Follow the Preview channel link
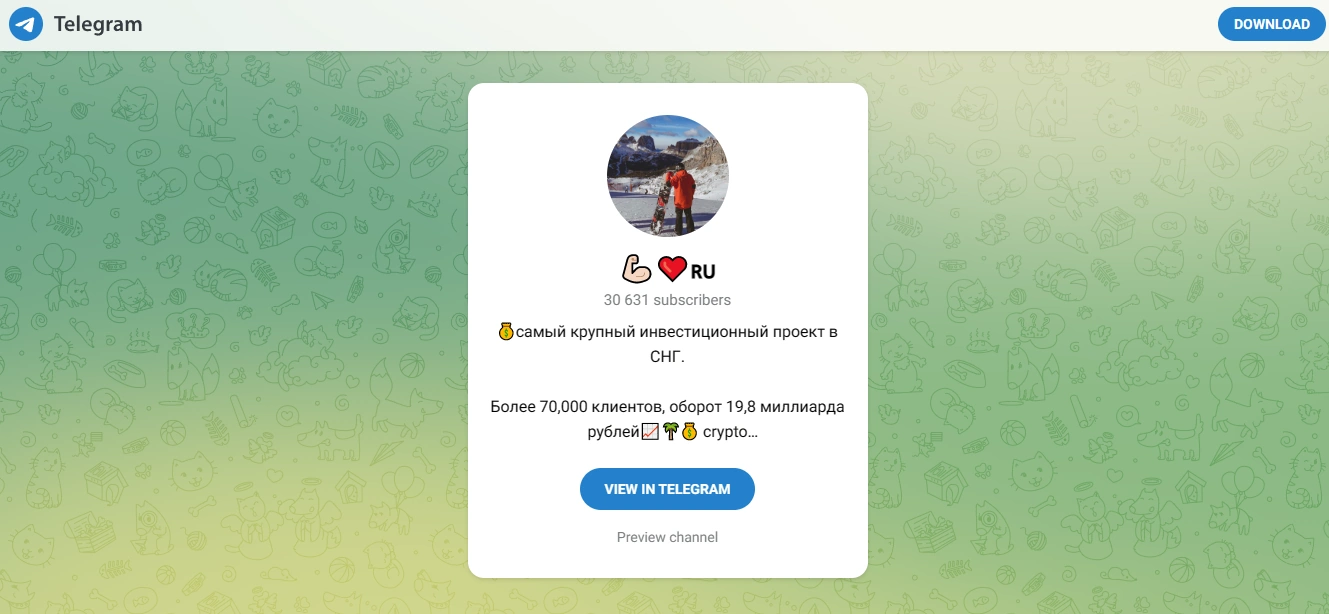 tap(667, 537)
